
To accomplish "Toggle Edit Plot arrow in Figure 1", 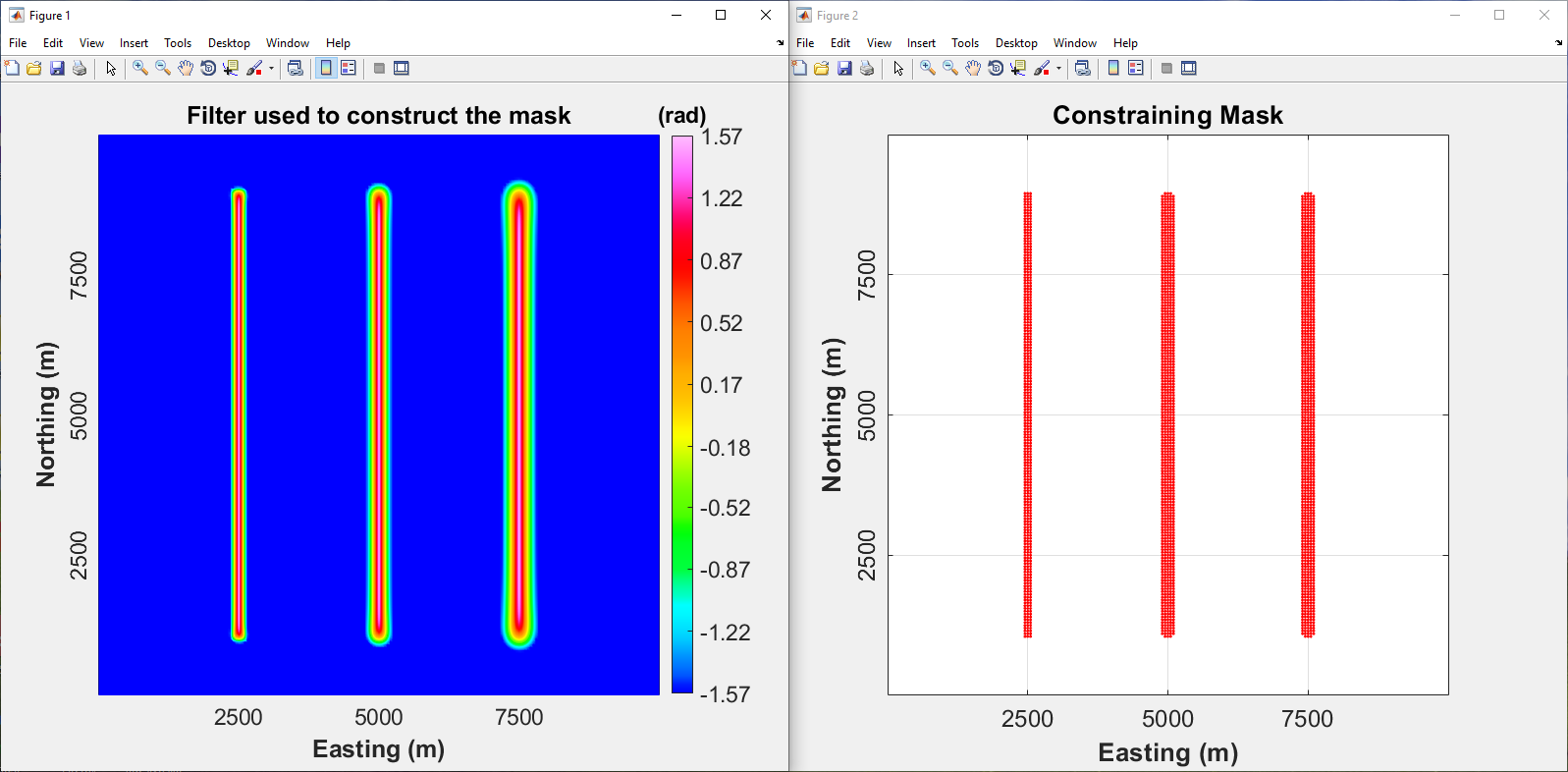I will pos(111,68).
